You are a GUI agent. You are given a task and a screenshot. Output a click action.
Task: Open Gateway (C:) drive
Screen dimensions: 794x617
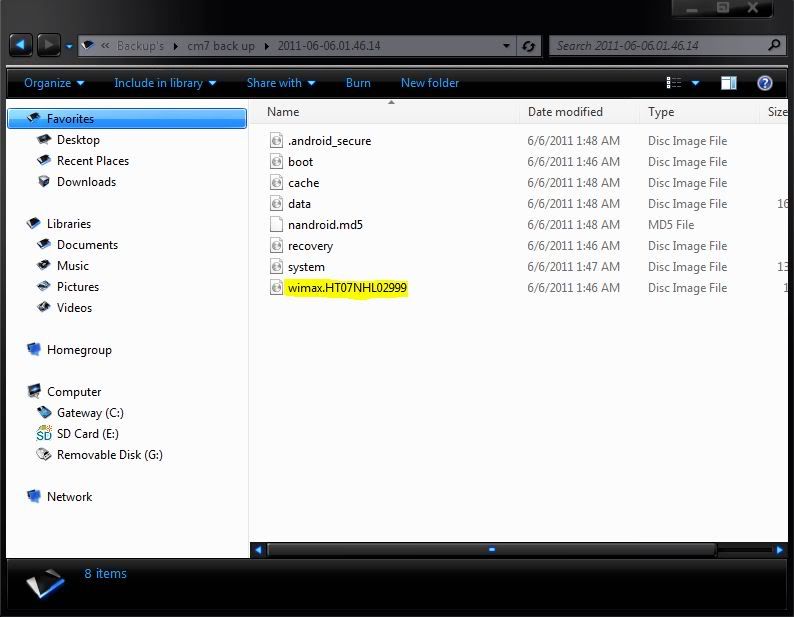[x=90, y=413]
